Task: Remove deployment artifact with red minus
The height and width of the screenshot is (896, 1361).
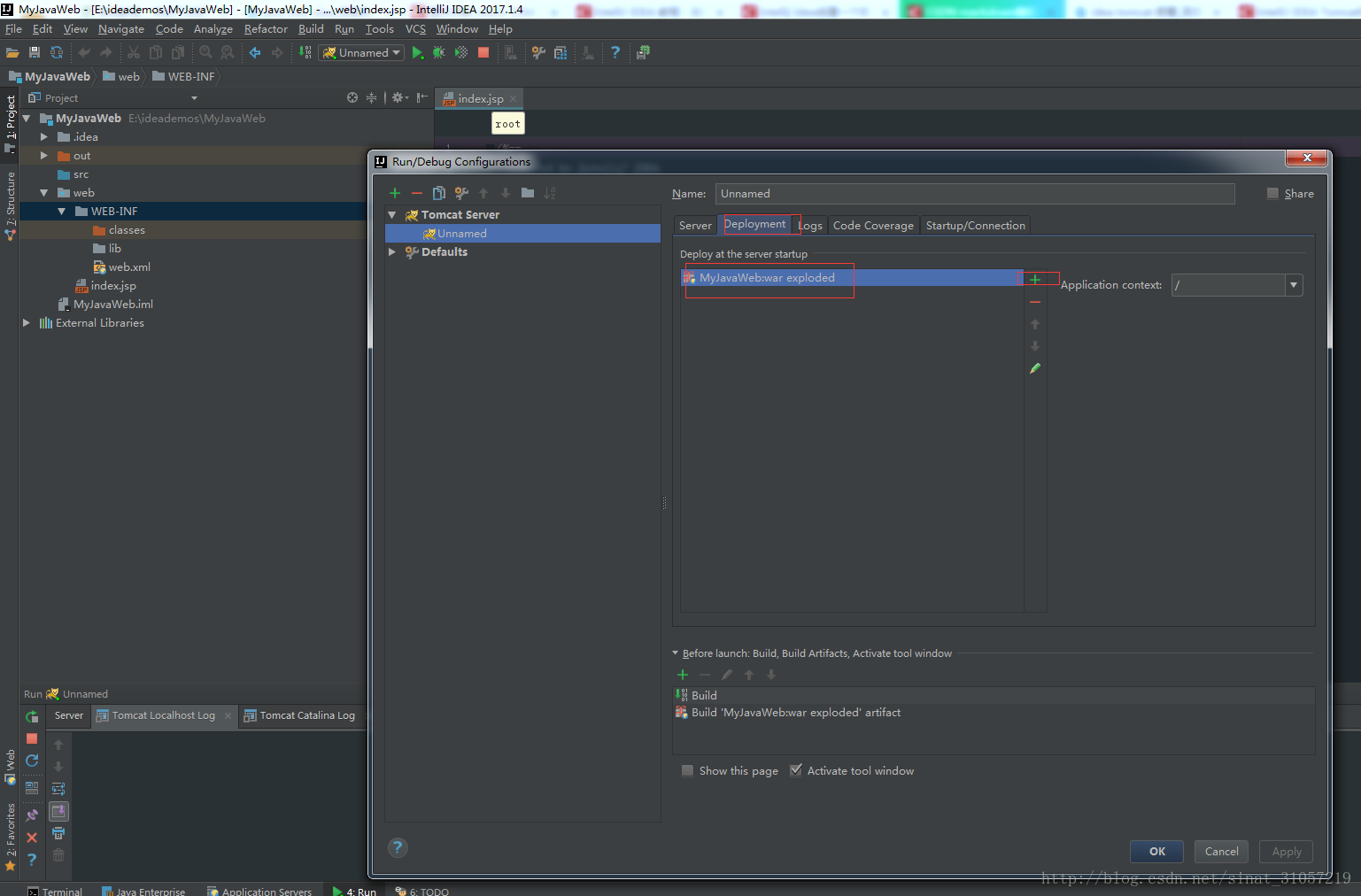Action: [x=1035, y=302]
